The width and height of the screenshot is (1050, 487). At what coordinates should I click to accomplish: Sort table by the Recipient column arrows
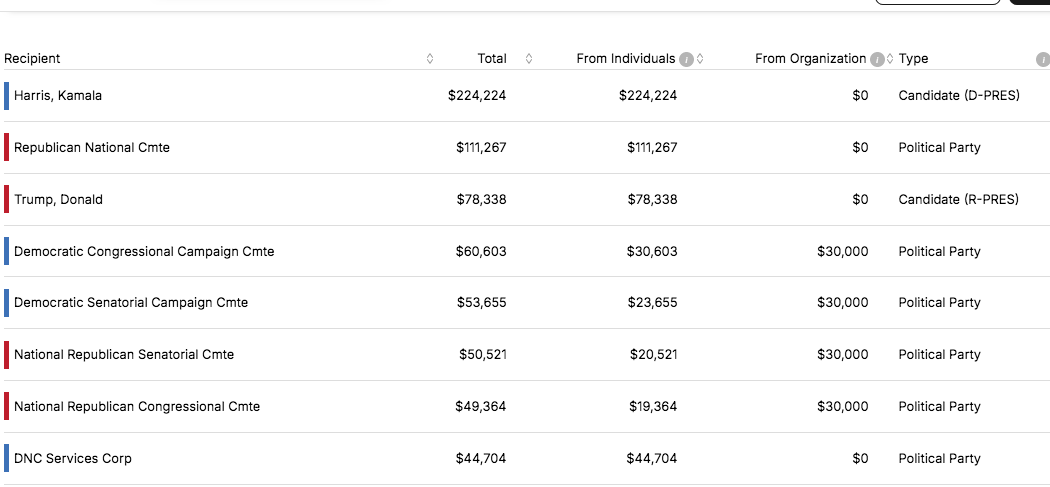430,59
